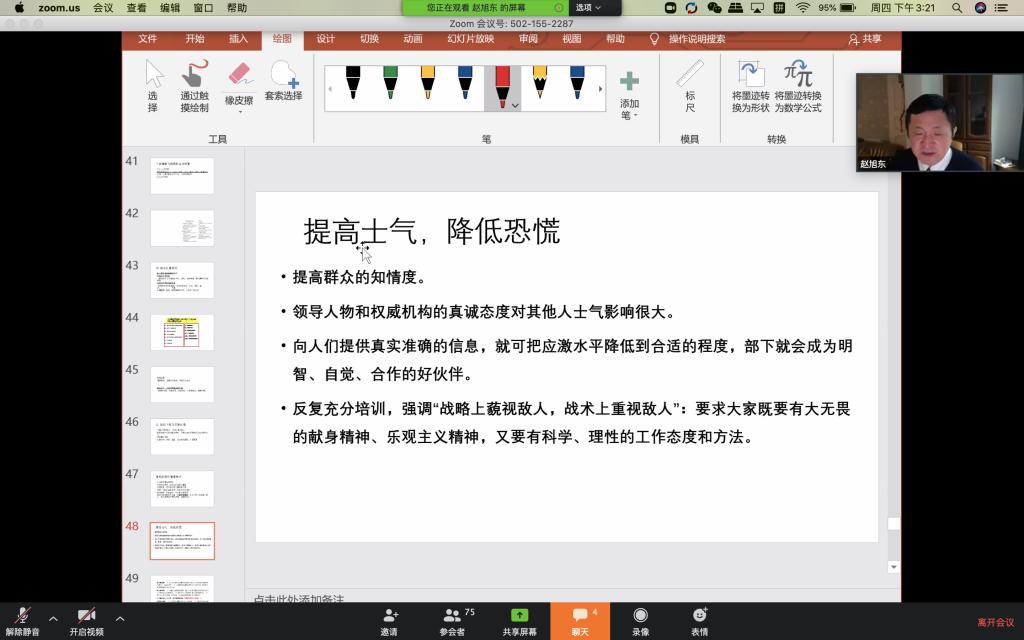Open the Zoom participants panel
1024x640 pixels.
pos(452,621)
